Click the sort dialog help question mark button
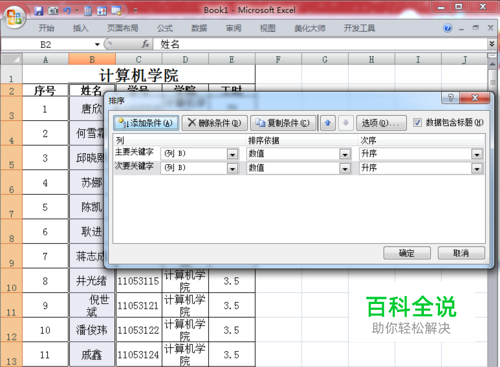 tap(450, 98)
